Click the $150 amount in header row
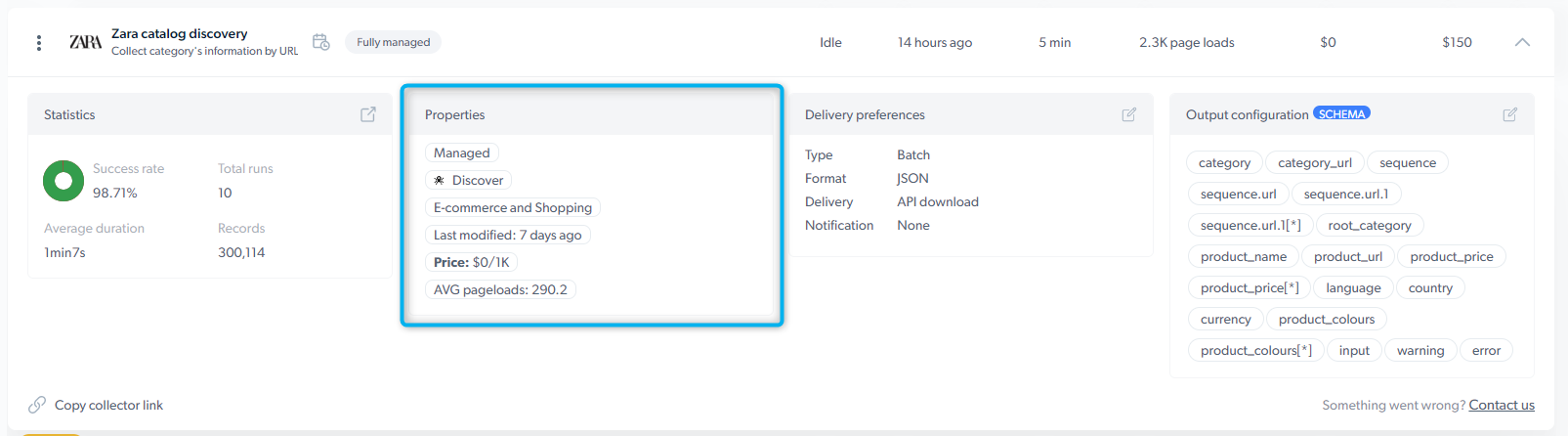Image resolution: width=1568 pixels, height=436 pixels. 1457,42
